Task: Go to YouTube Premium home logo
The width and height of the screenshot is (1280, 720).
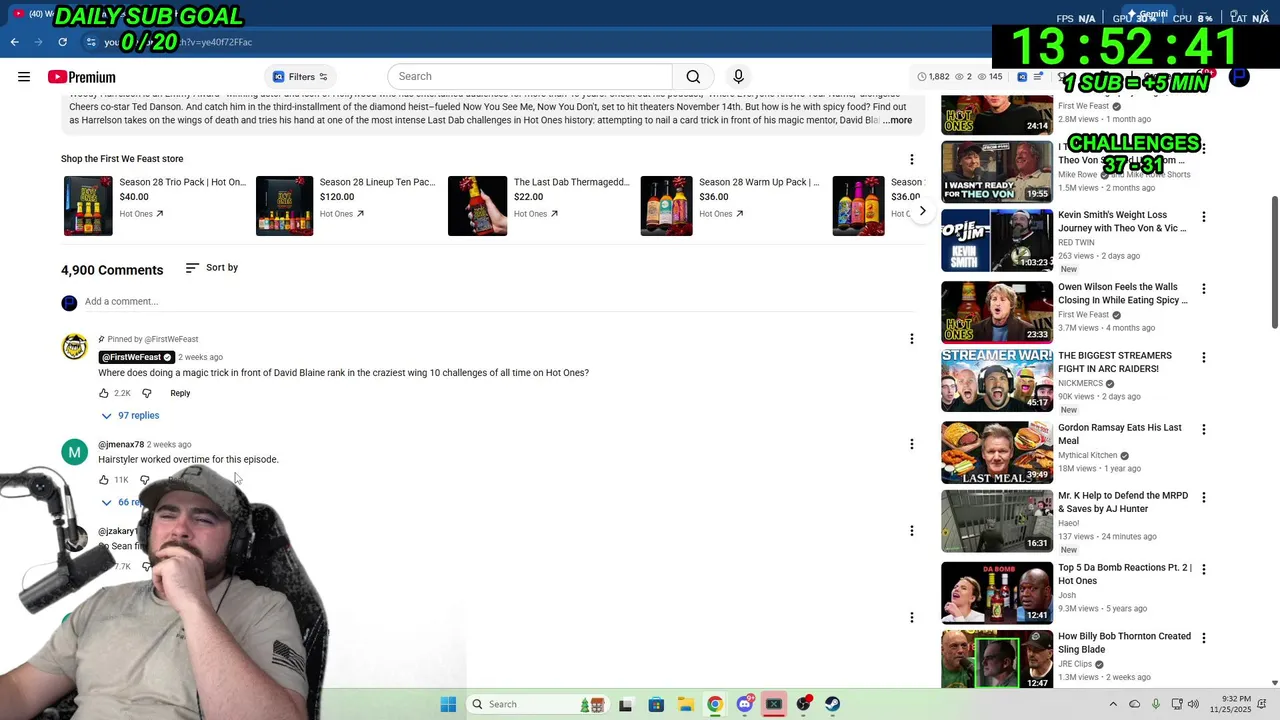Action: [81, 77]
